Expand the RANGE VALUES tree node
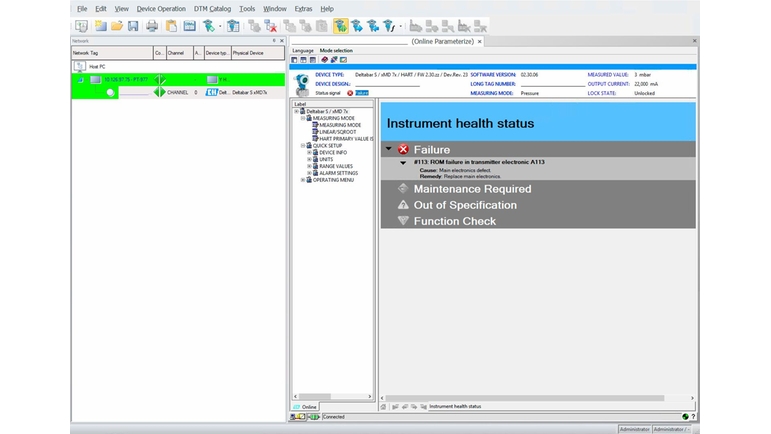 (x=309, y=167)
